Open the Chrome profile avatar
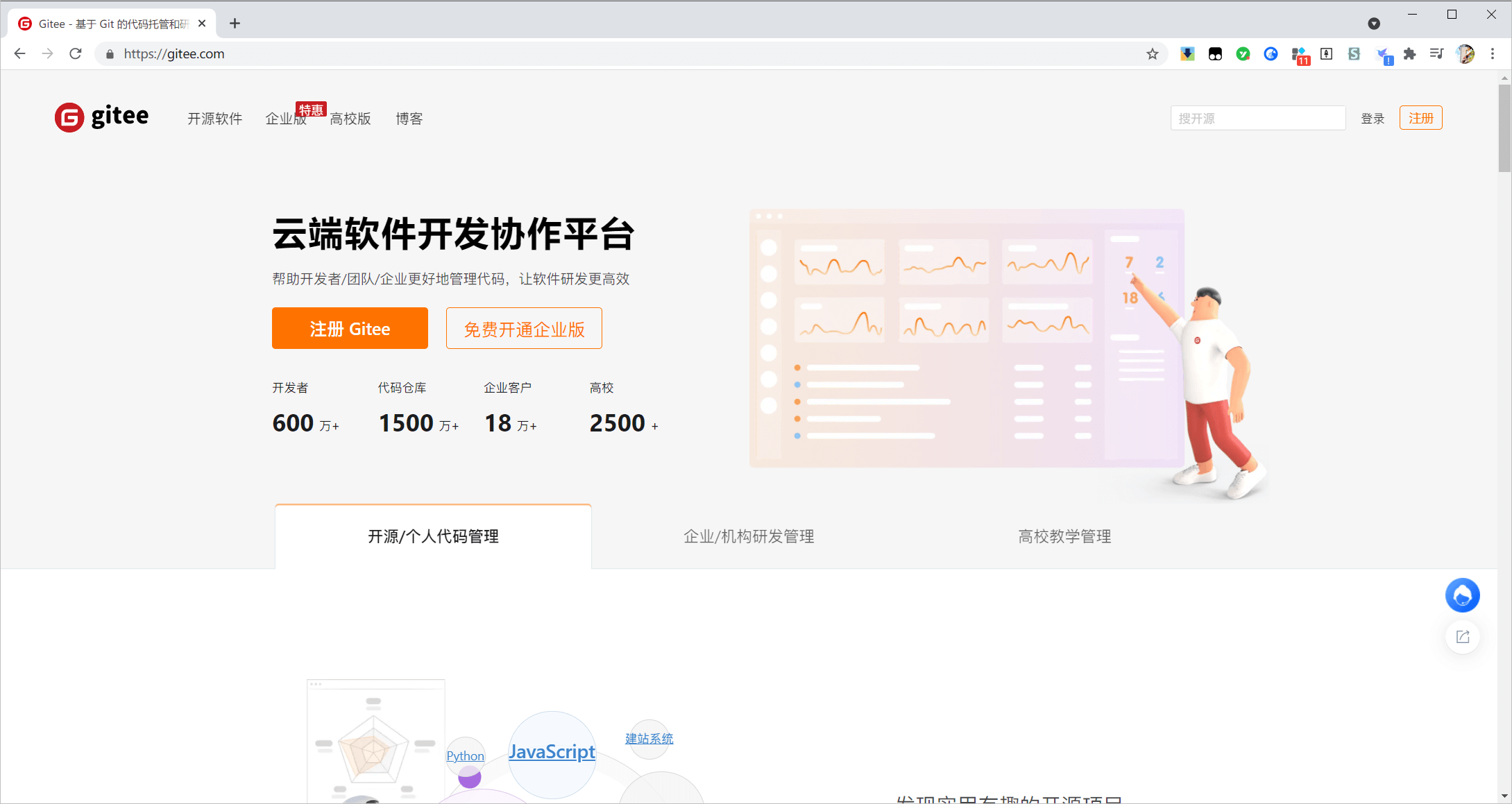Image resolution: width=1512 pixels, height=804 pixels. 1465,54
